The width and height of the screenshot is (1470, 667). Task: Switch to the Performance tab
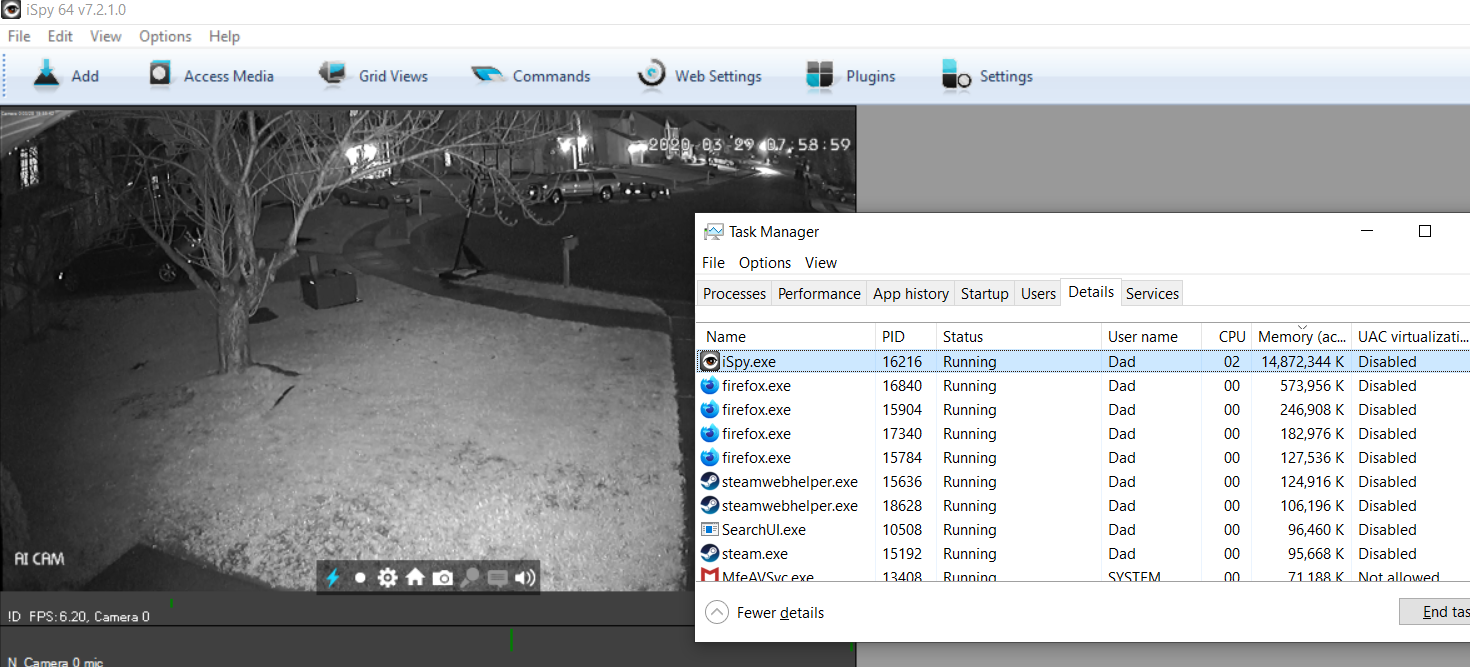(x=819, y=293)
